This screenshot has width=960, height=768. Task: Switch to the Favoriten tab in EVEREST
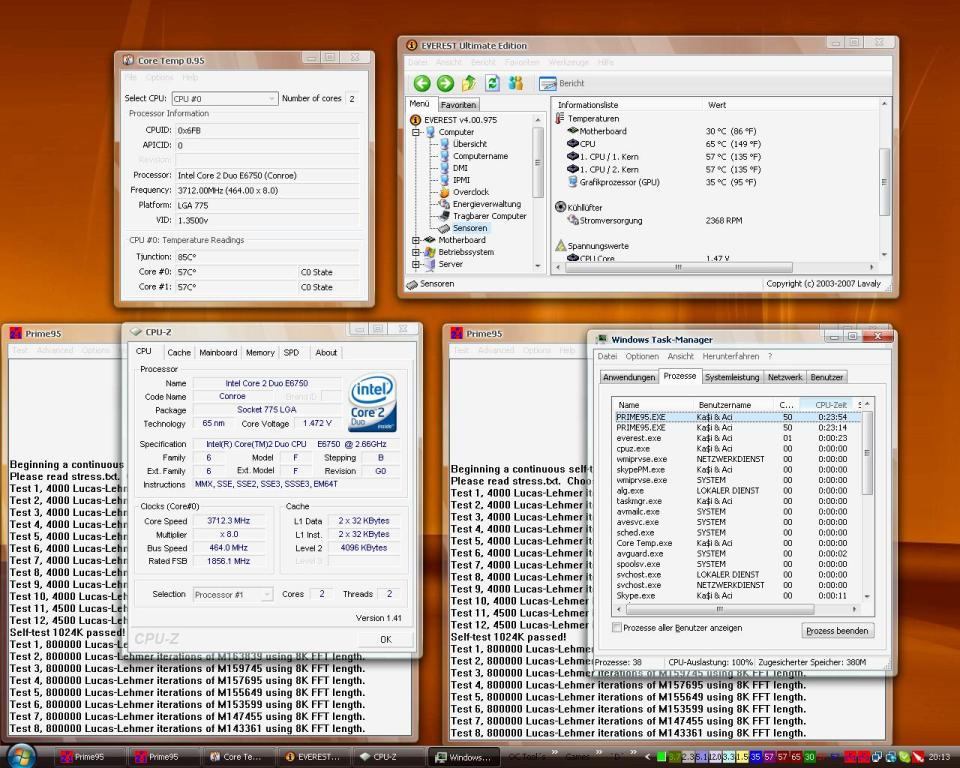click(458, 105)
